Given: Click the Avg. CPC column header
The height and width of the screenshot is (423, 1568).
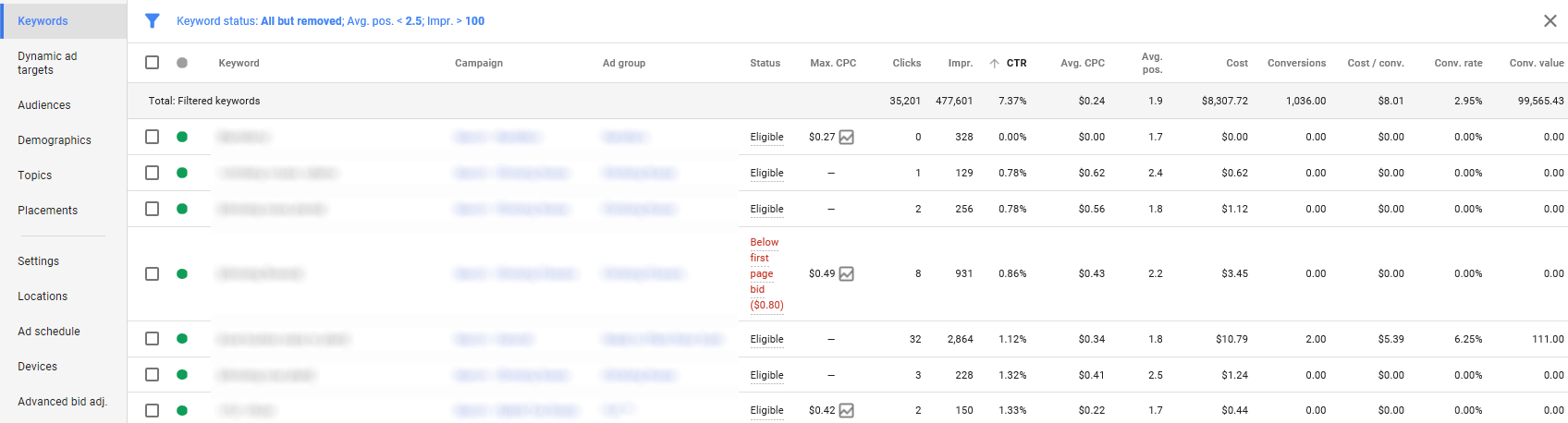Looking at the screenshot, I should pyautogui.click(x=1082, y=63).
